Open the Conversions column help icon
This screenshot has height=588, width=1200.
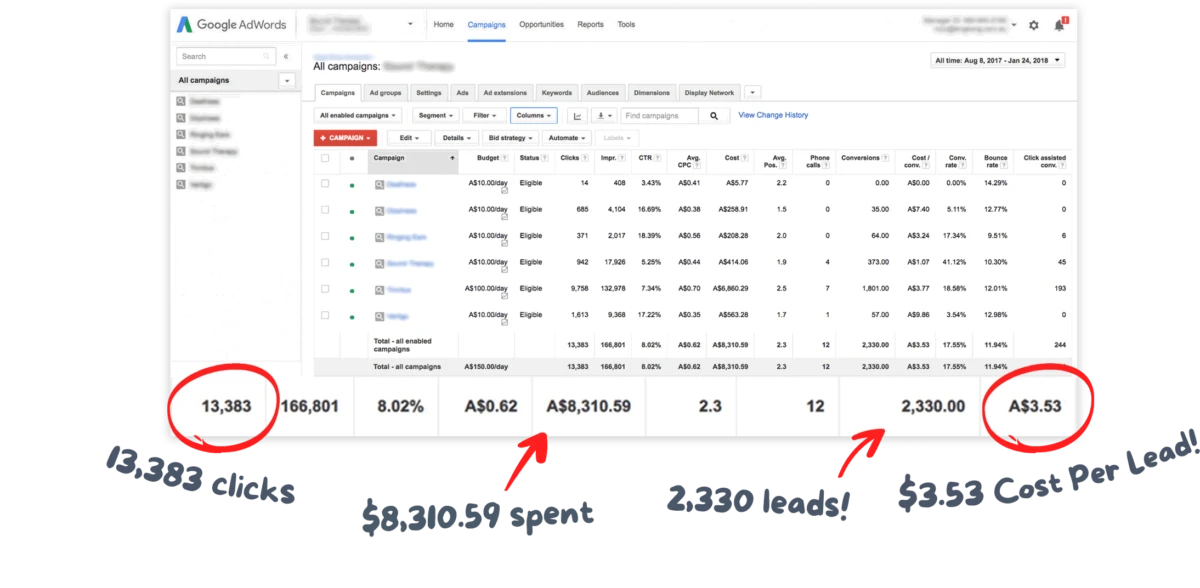[886, 158]
